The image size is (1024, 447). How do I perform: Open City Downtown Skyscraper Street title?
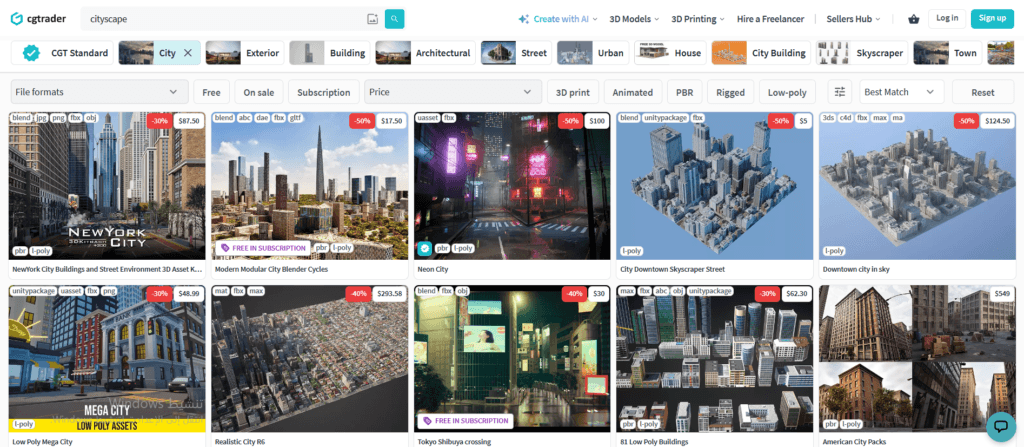[x=672, y=269]
